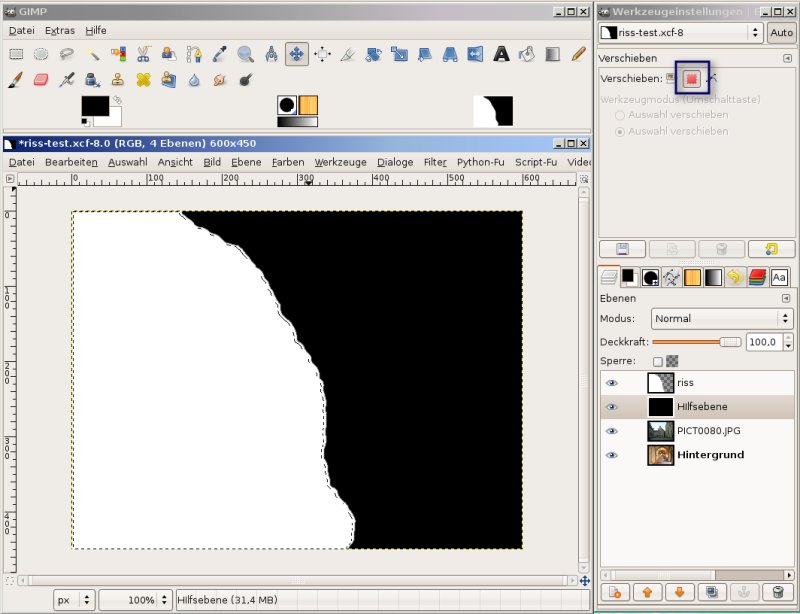Click the Auto button

pyautogui.click(x=781, y=33)
